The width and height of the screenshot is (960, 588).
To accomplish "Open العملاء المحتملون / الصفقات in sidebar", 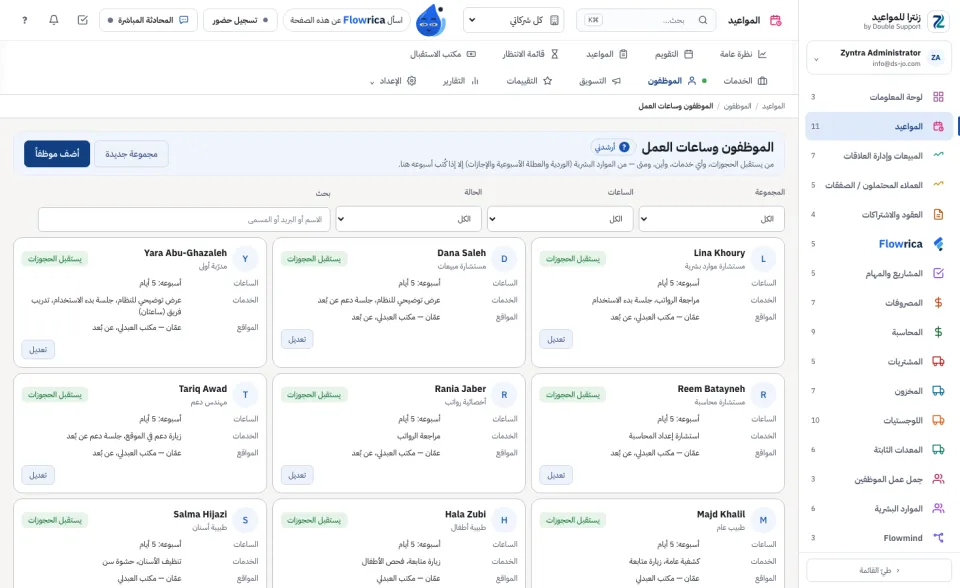I will 879,185.
